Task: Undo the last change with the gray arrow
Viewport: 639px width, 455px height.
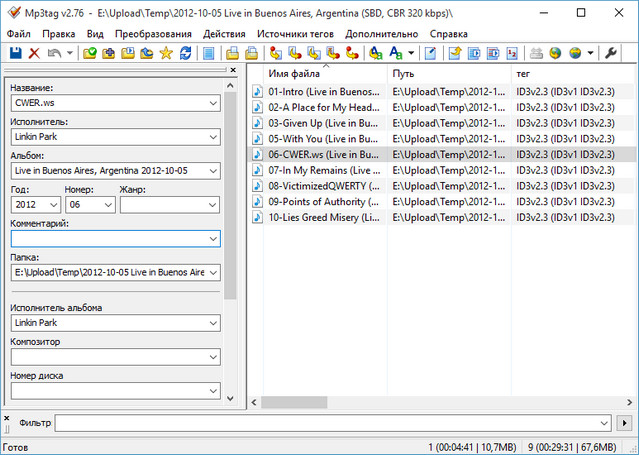Action: click(54, 53)
